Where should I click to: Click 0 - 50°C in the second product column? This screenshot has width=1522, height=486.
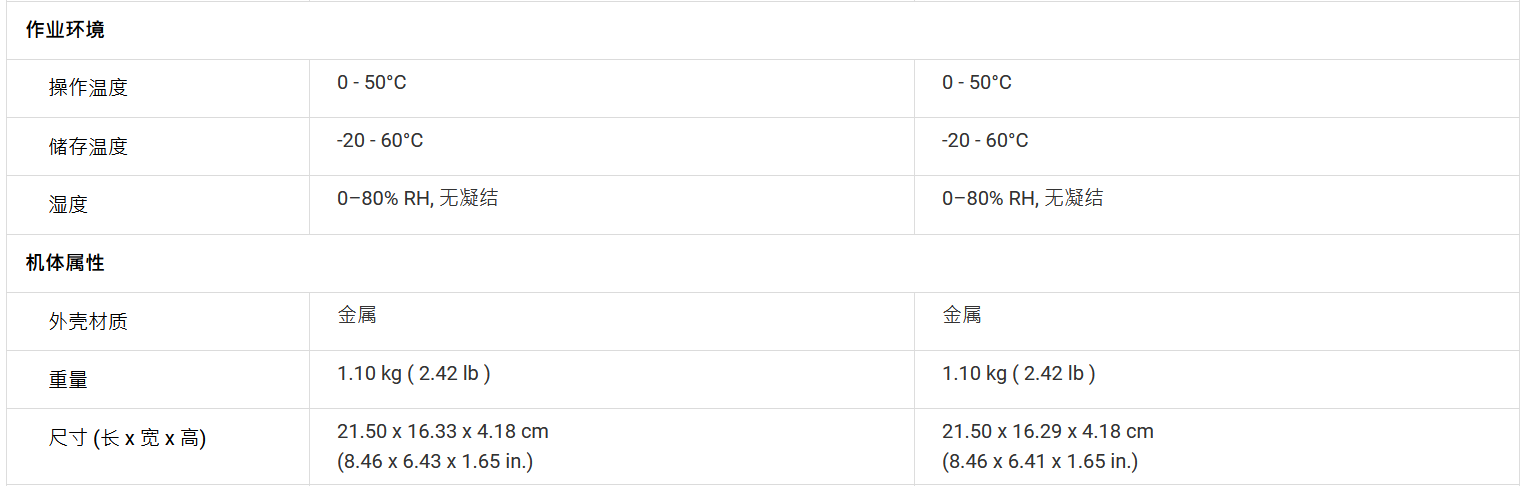tap(976, 83)
